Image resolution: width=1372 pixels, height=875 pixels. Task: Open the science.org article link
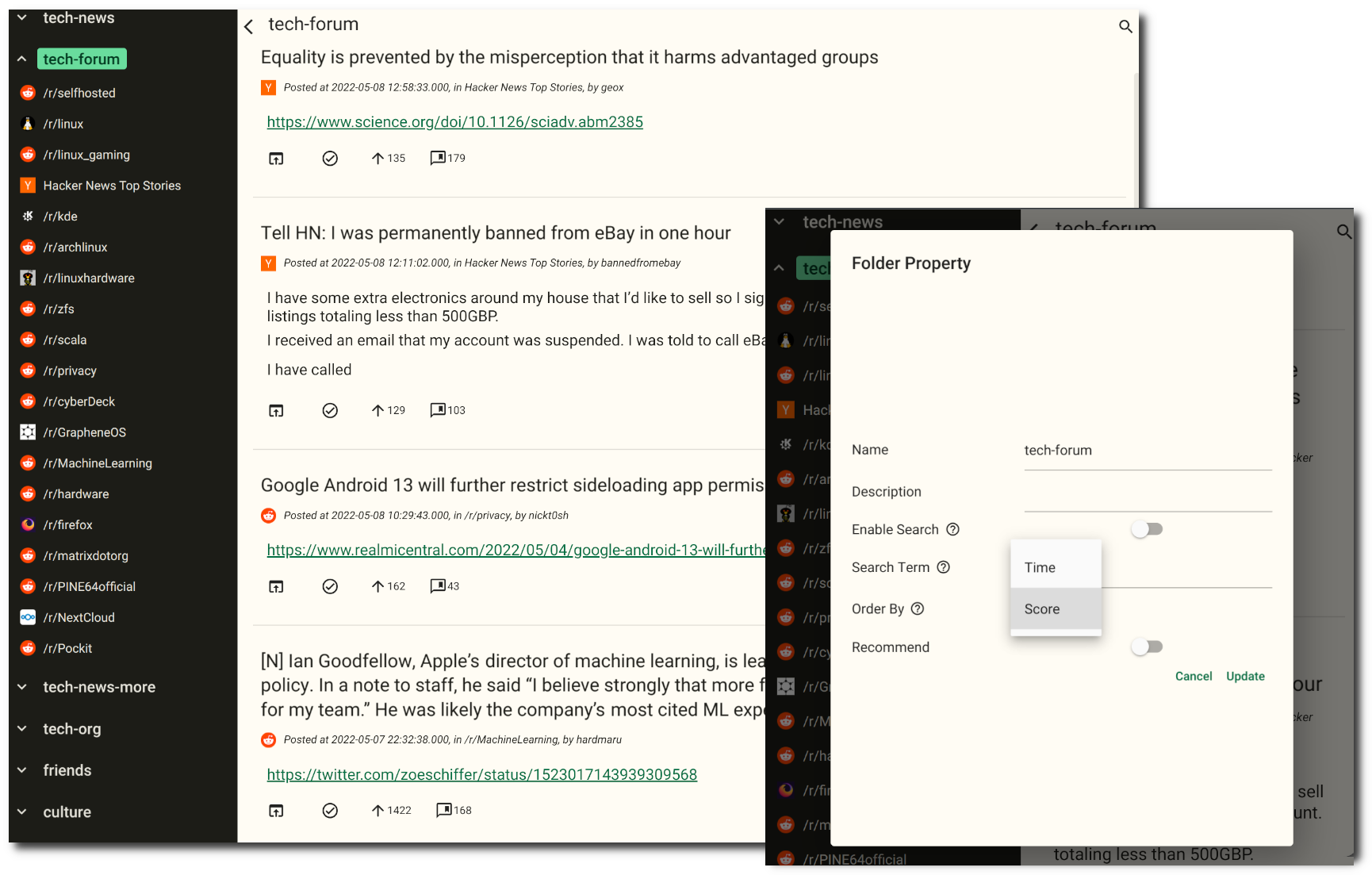(x=454, y=122)
